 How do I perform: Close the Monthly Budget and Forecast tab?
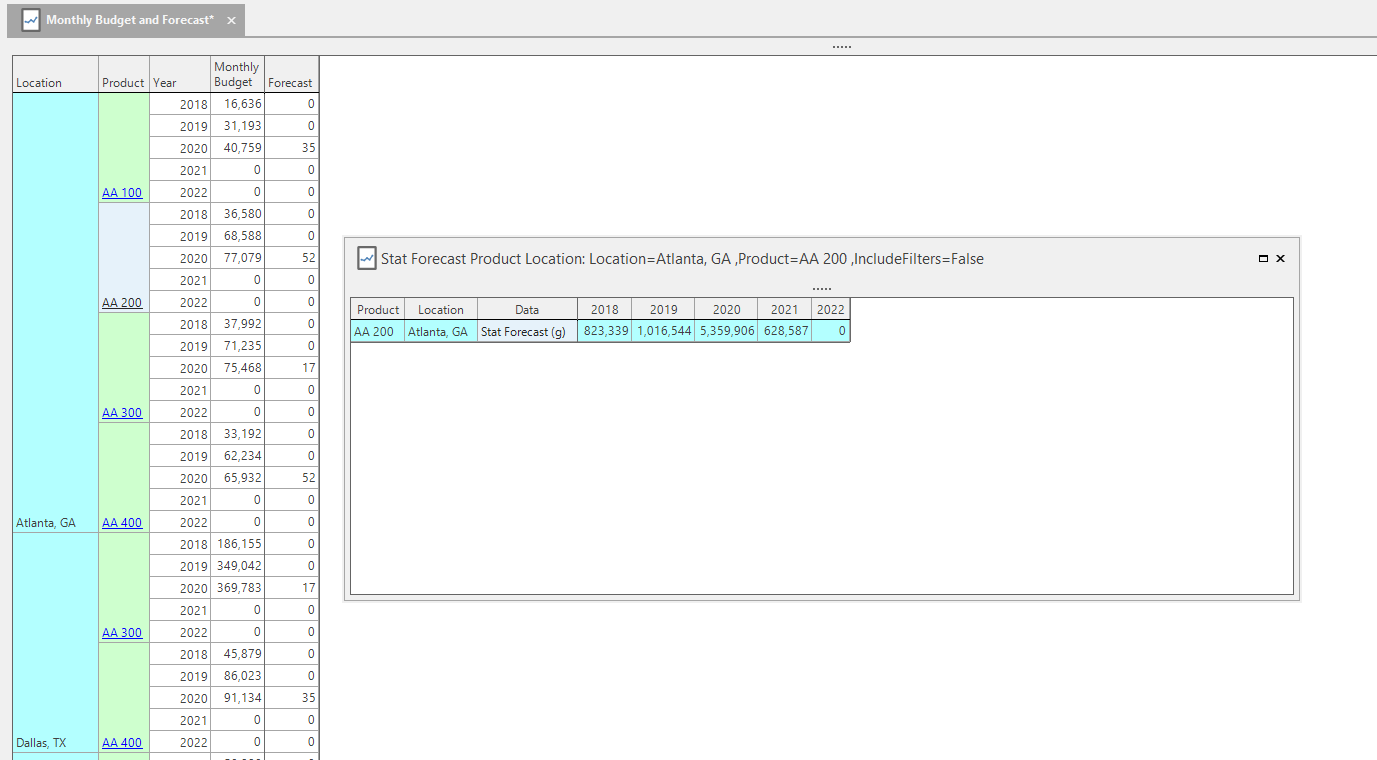(x=232, y=21)
